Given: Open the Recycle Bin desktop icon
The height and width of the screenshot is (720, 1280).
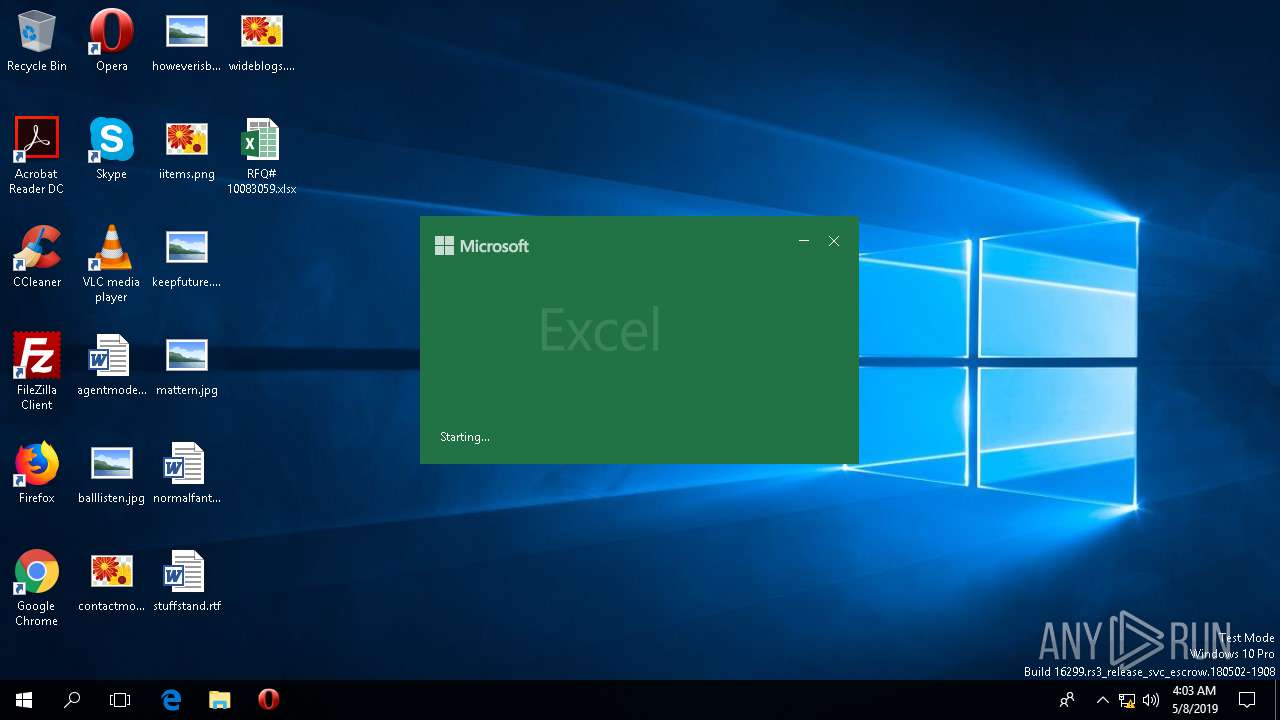Looking at the screenshot, I should click(x=37, y=42).
